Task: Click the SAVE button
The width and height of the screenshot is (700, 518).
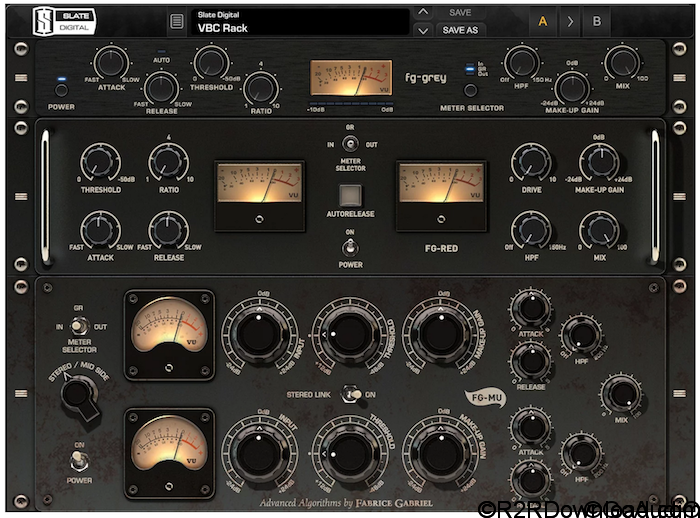Action: click(460, 13)
